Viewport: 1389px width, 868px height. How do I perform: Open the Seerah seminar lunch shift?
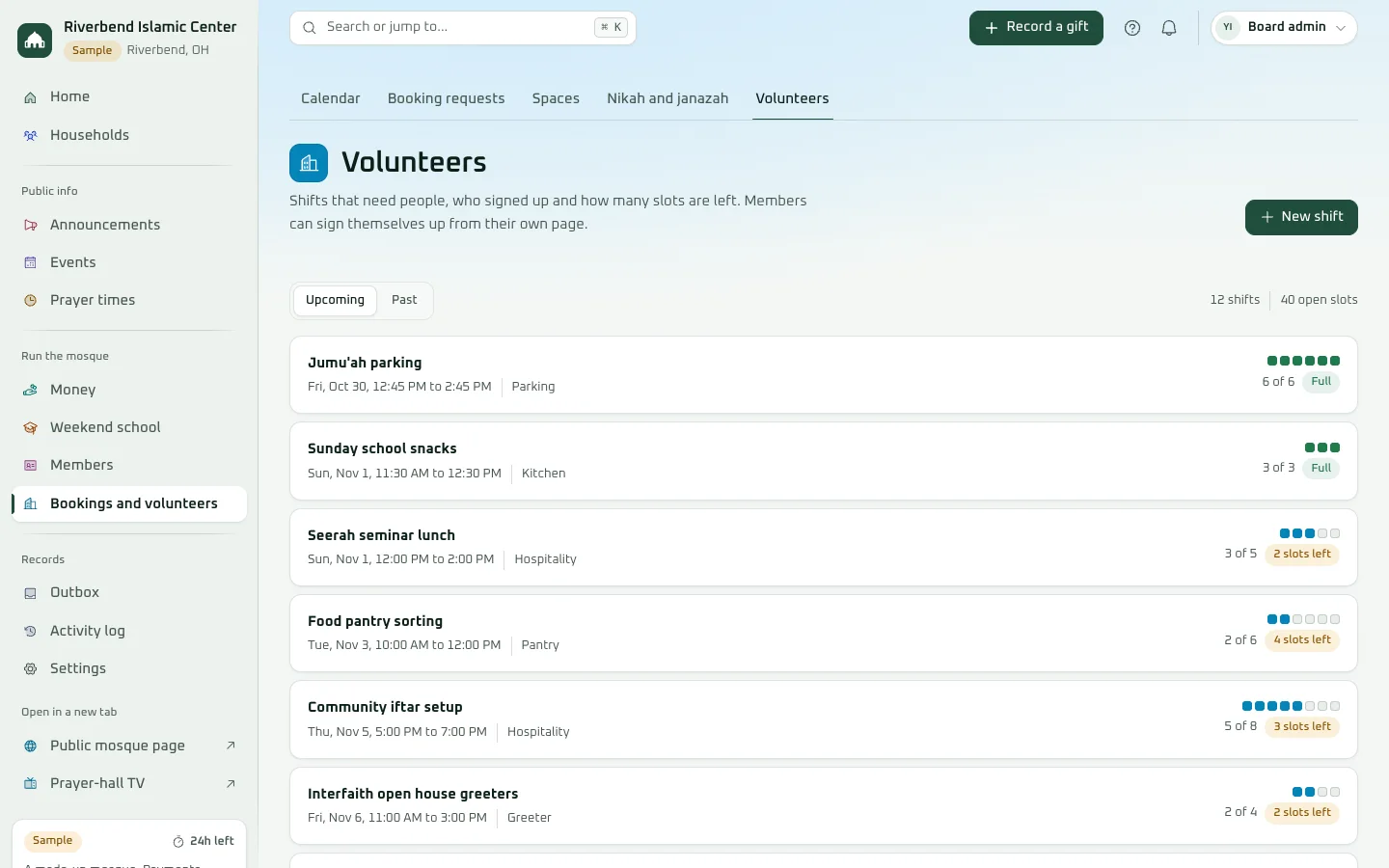824,547
